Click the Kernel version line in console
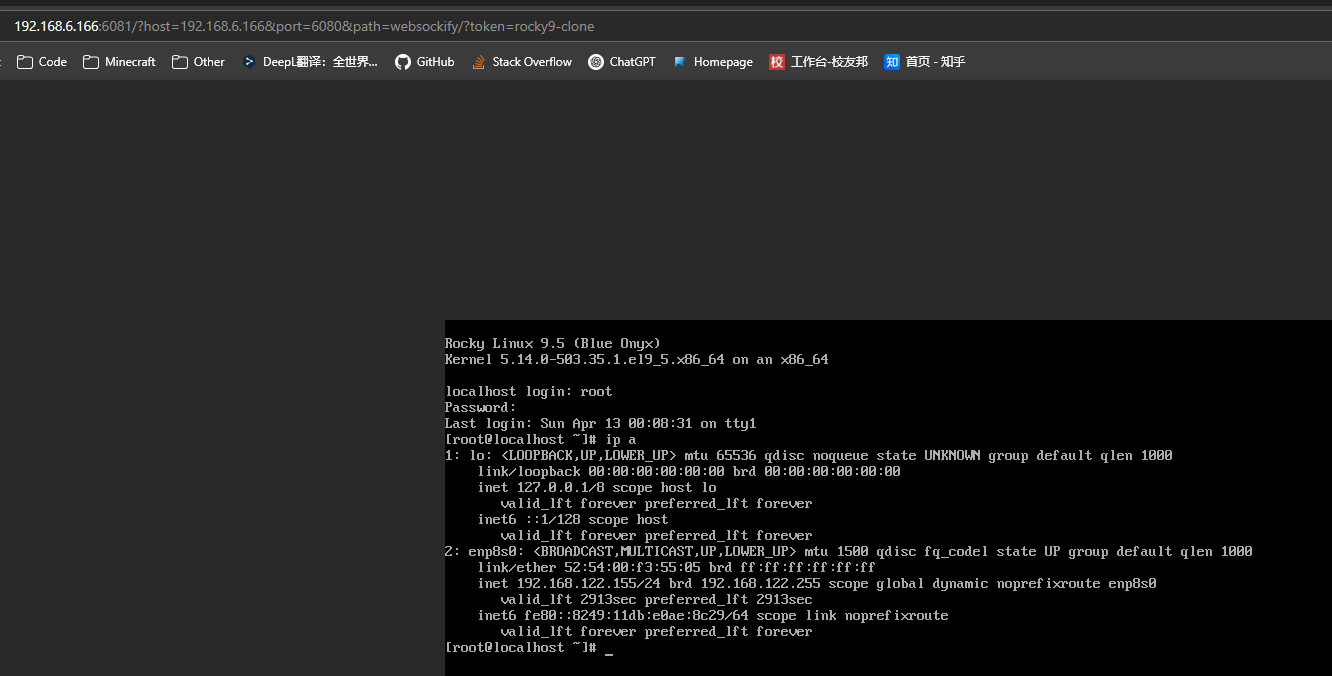1332x676 pixels. tap(636, 359)
